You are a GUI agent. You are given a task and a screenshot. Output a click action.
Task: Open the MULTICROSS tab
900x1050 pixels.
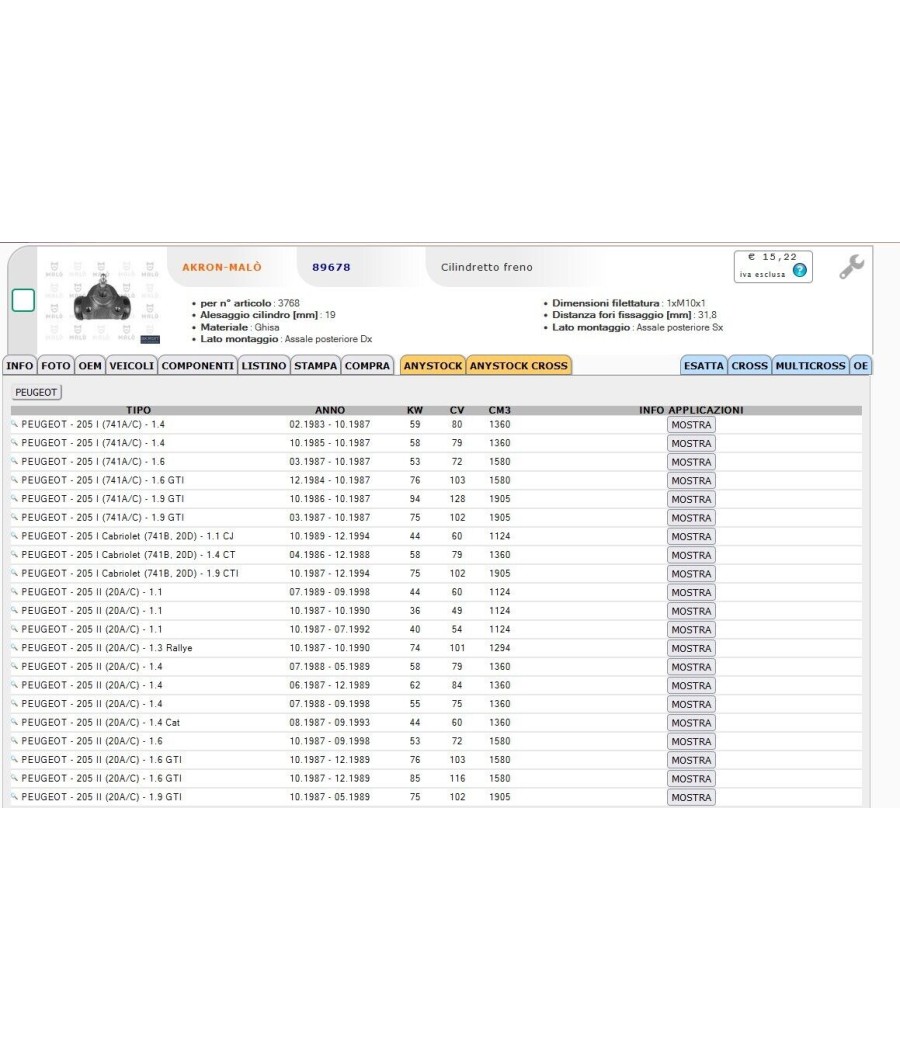pos(810,366)
